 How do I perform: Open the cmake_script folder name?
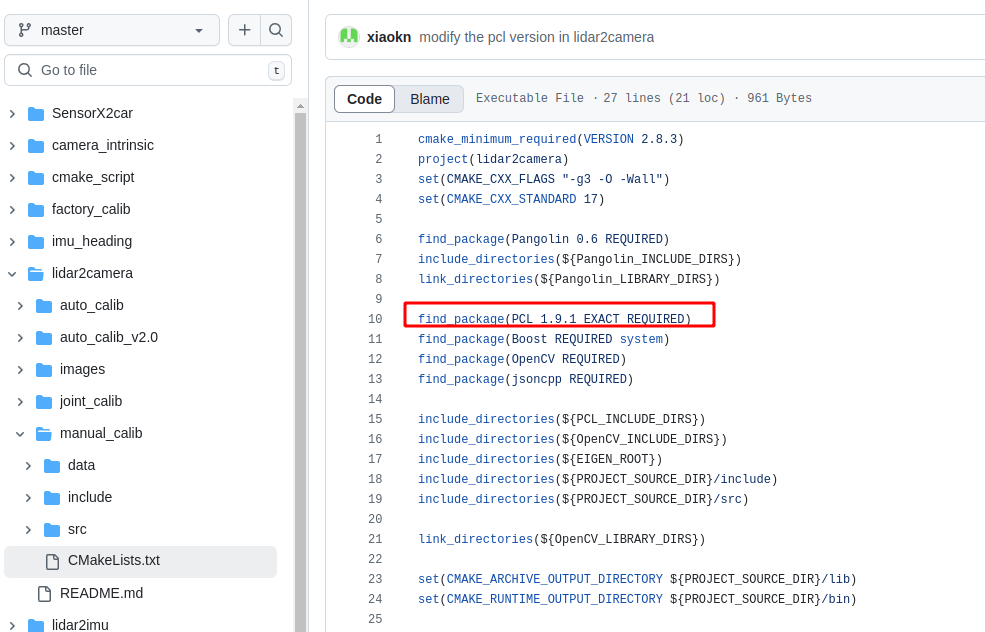click(x=93, y=177)
